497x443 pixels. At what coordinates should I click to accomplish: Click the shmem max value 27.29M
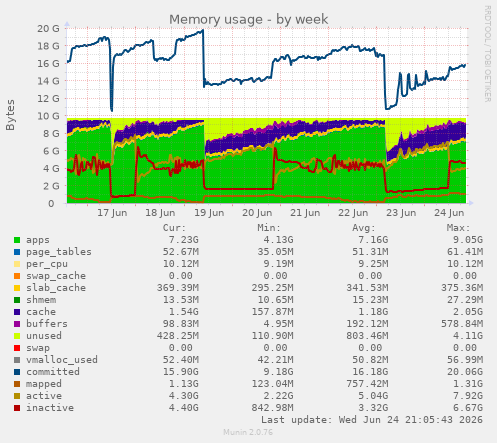click(465, 300)
